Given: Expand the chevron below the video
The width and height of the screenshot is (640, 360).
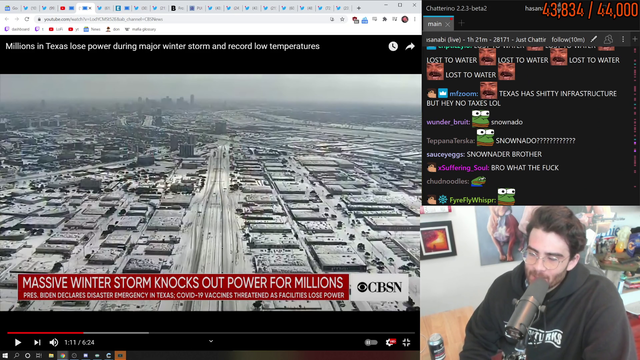Looking at the screenshot, I should [x=211, y=341].
